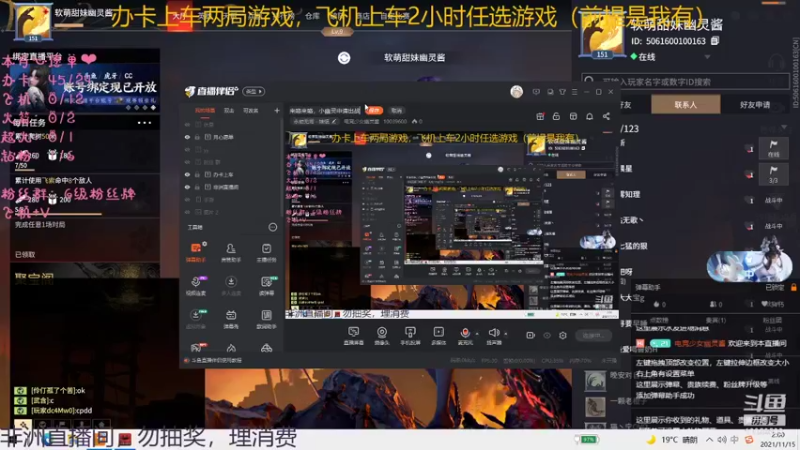
Task: Show the hidden 图片 2 source
Action: (187, 212)
